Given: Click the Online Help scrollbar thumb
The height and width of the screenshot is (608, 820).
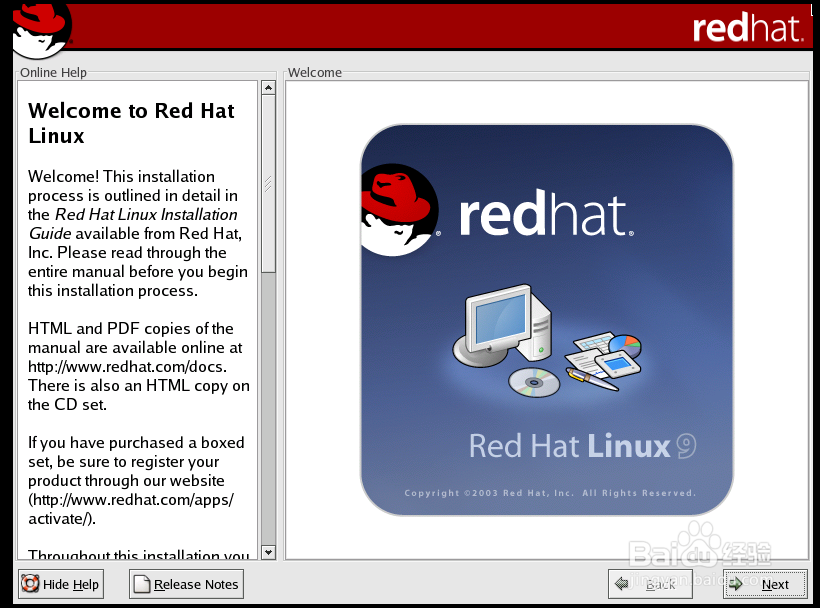Looking at the screenshot, I should point(268,183).
